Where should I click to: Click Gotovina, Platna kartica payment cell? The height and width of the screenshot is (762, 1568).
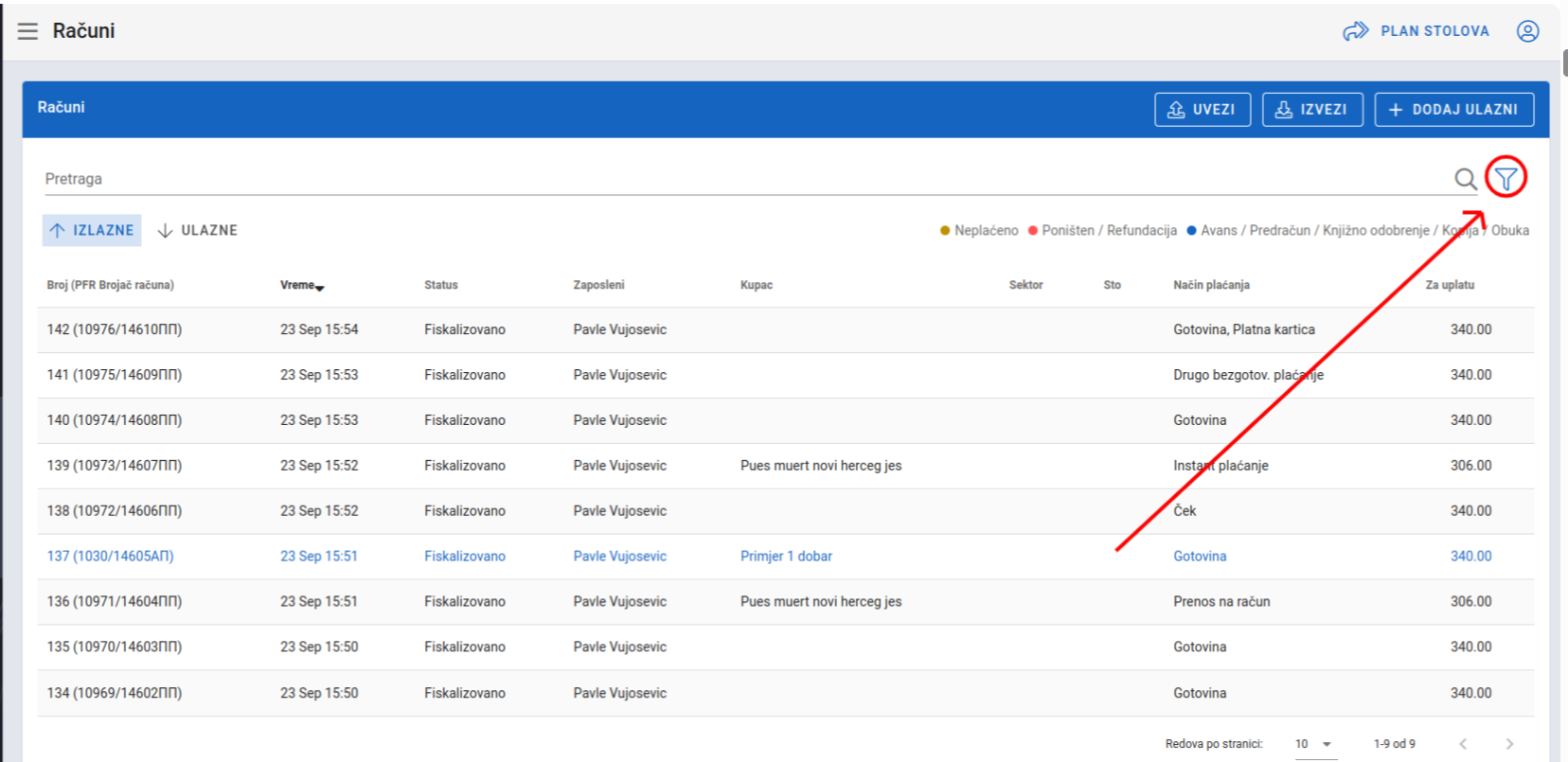[1244, 329]
